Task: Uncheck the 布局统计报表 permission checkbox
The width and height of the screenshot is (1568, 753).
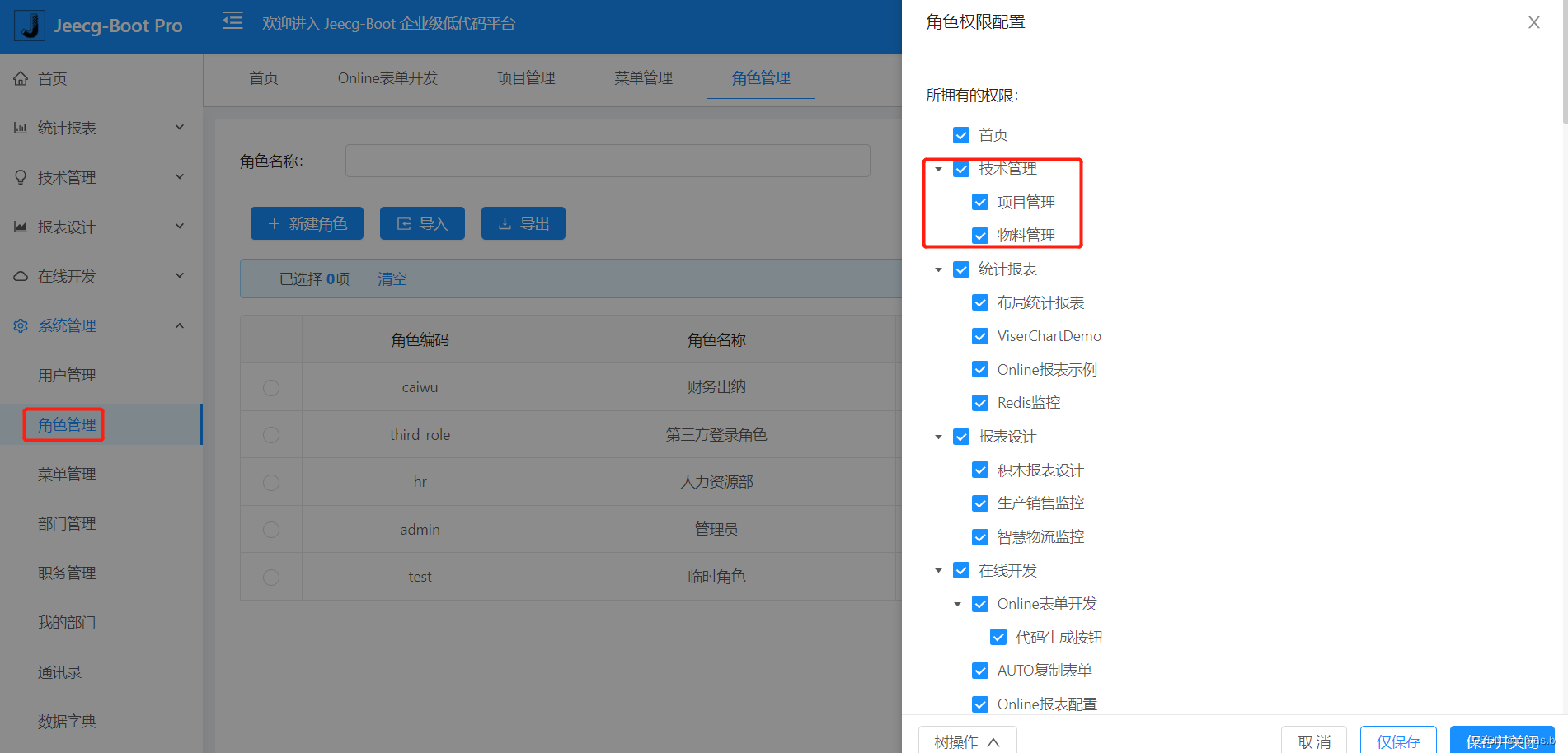Action: (x=980, y=302)
